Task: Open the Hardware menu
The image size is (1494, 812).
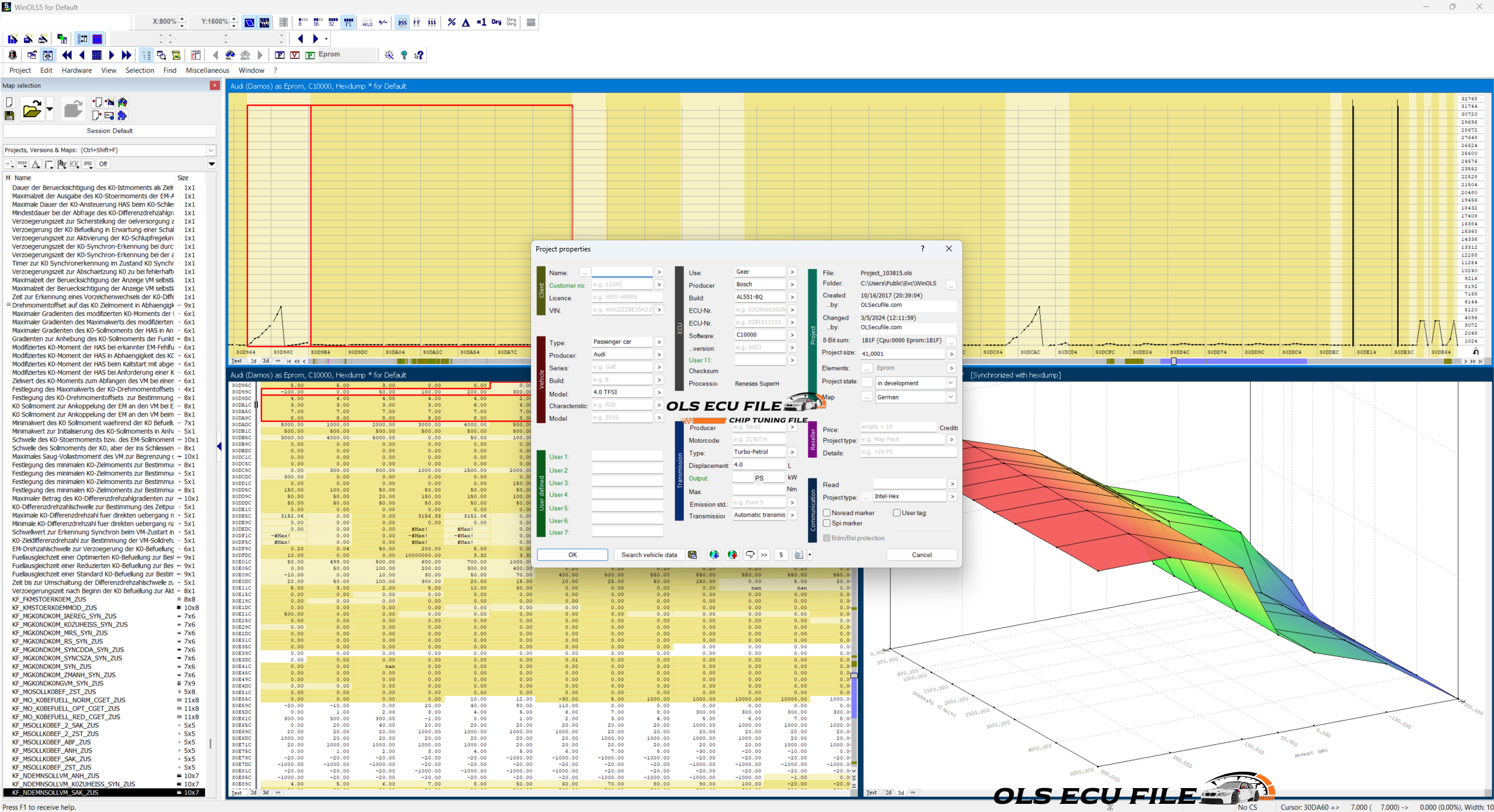Action: 77,70
